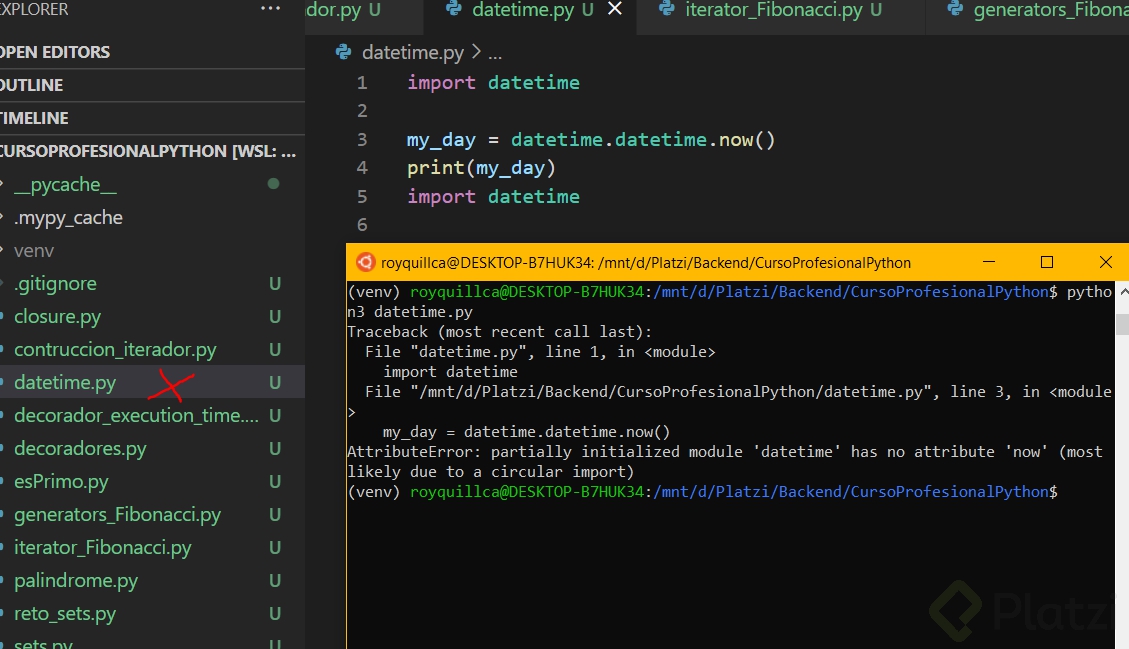Open closure.py from the file explorer

tap(57, 317)
